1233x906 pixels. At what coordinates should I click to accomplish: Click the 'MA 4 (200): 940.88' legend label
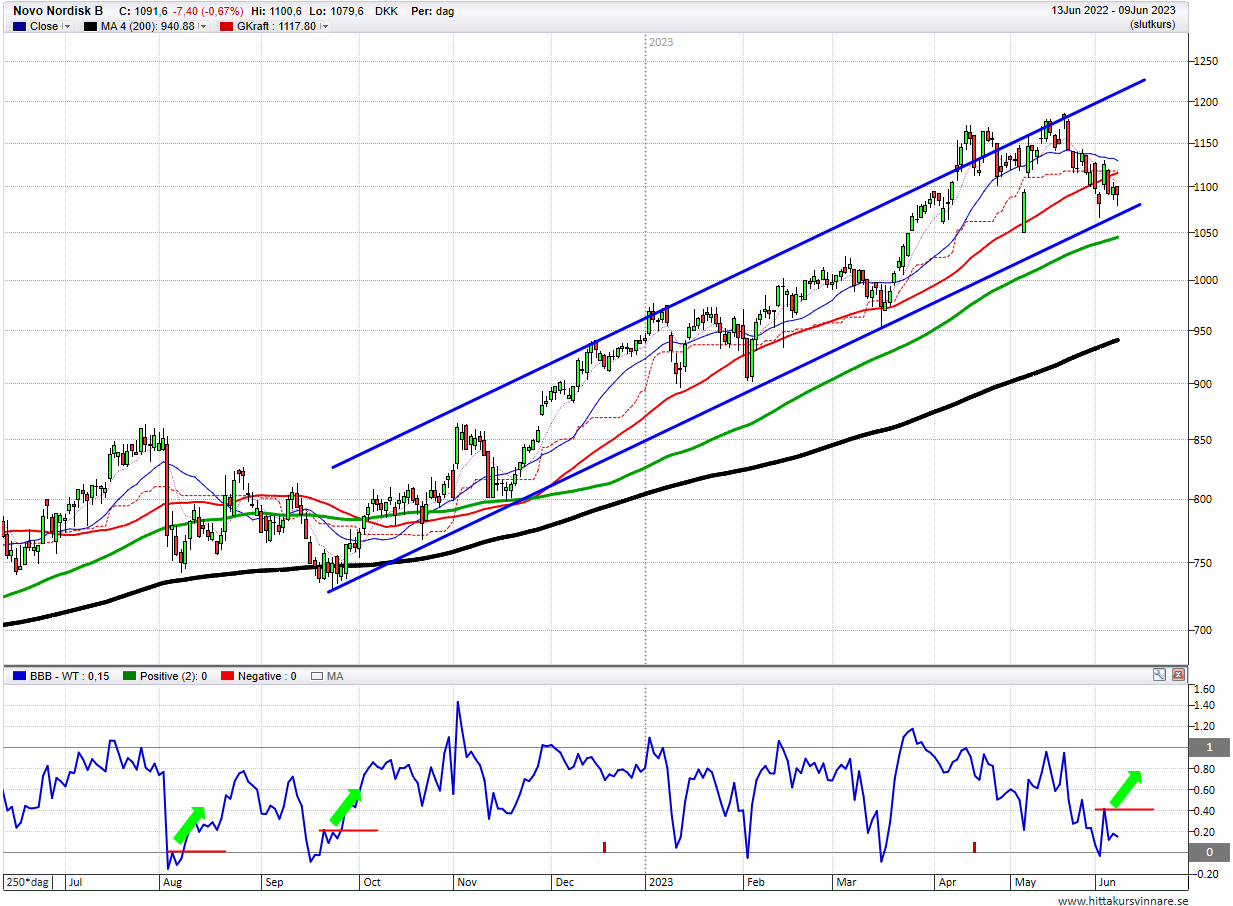click(x=146, y=26)
